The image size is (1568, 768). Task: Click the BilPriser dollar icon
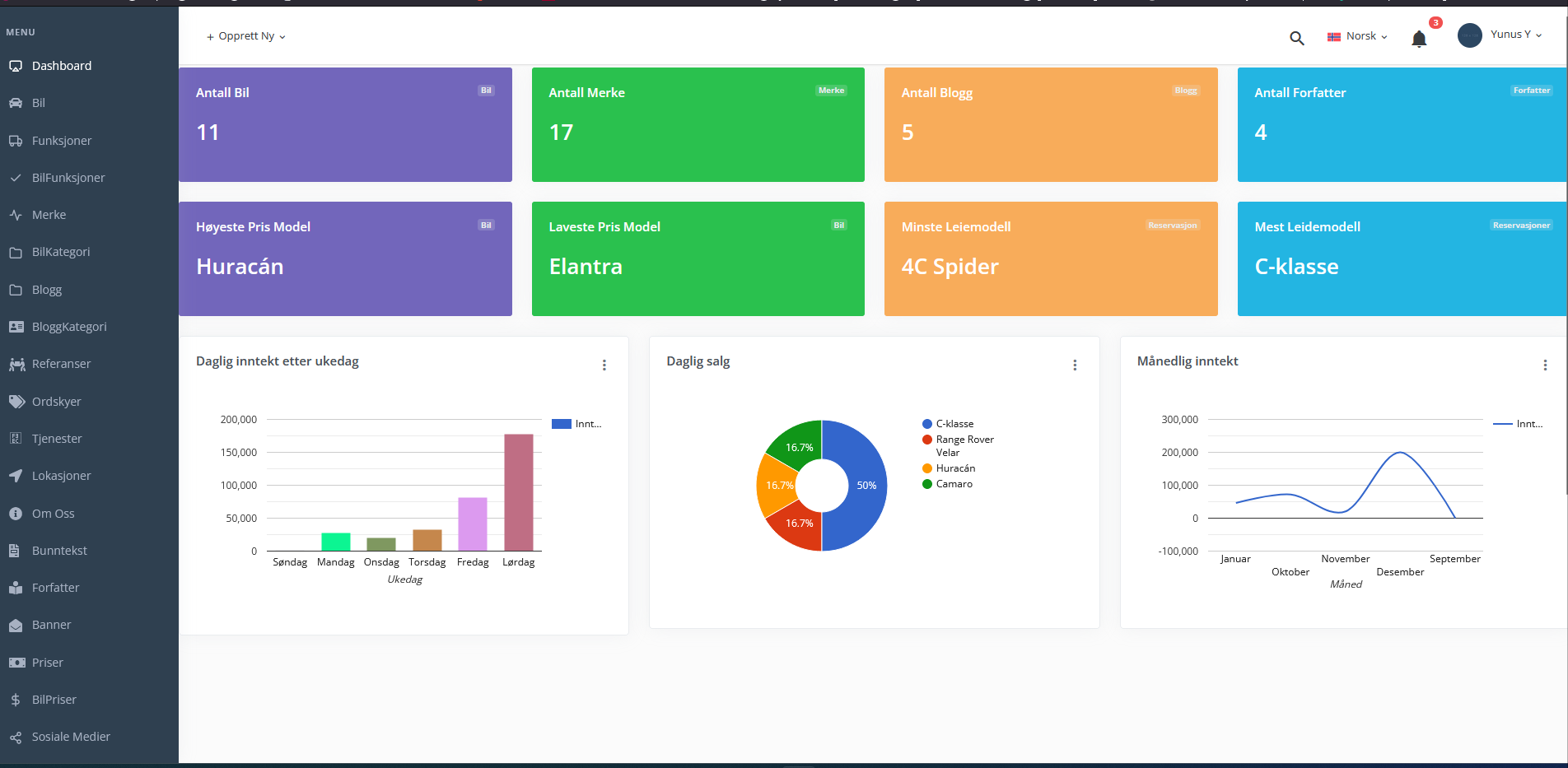pos(16,700)
